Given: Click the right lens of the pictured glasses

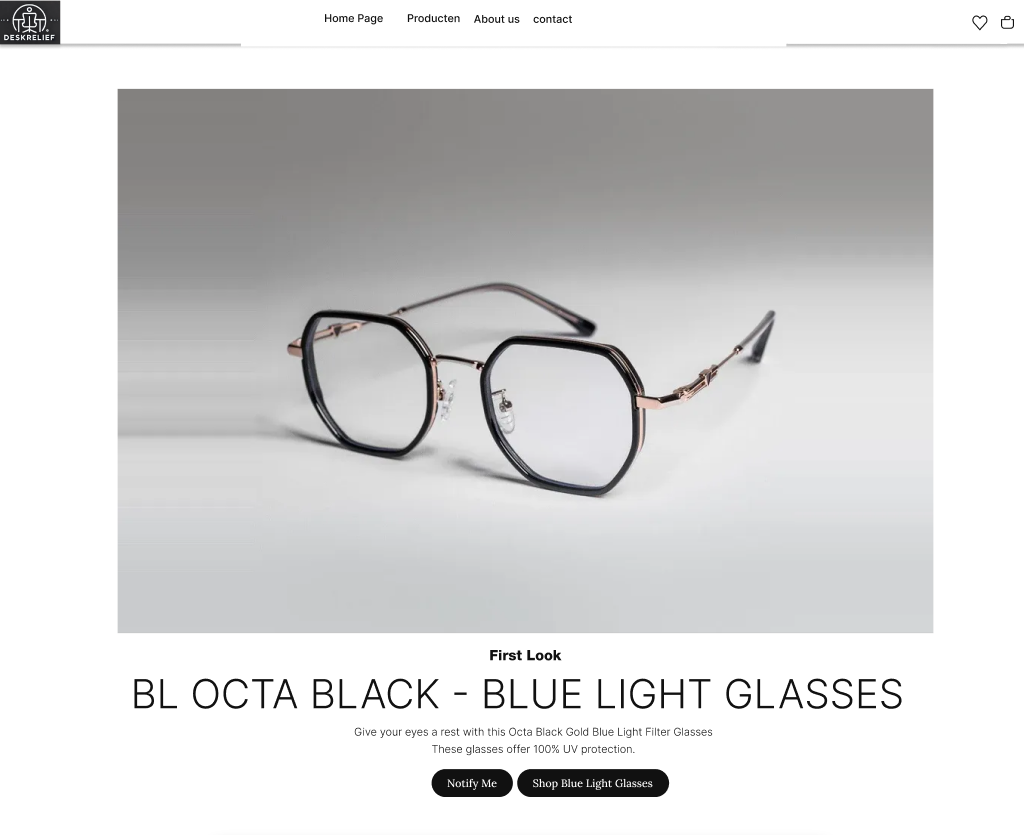Looking at the screenshot, I should pos(558,415).
